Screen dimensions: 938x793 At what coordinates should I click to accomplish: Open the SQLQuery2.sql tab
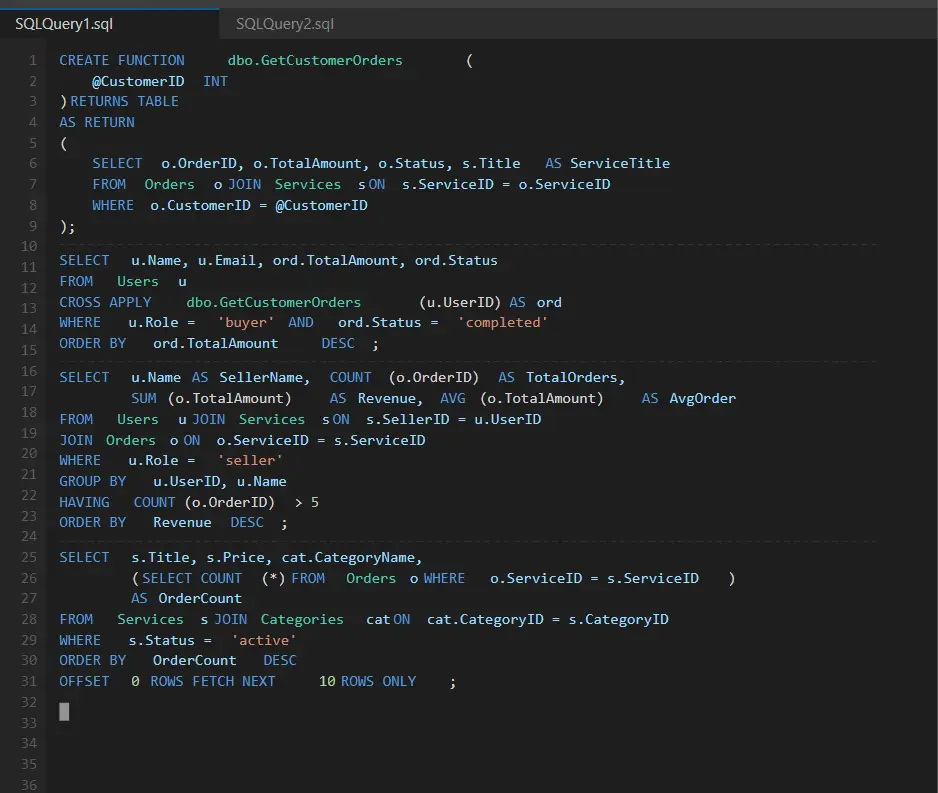tap(285, 24)
